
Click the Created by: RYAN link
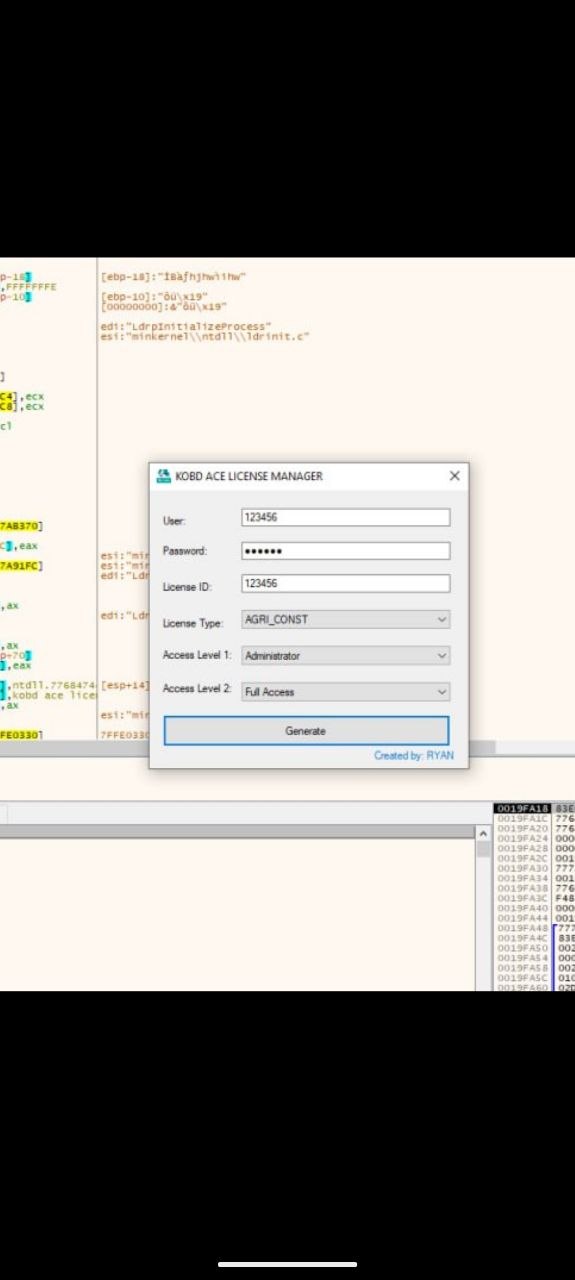tap(414, 755)
